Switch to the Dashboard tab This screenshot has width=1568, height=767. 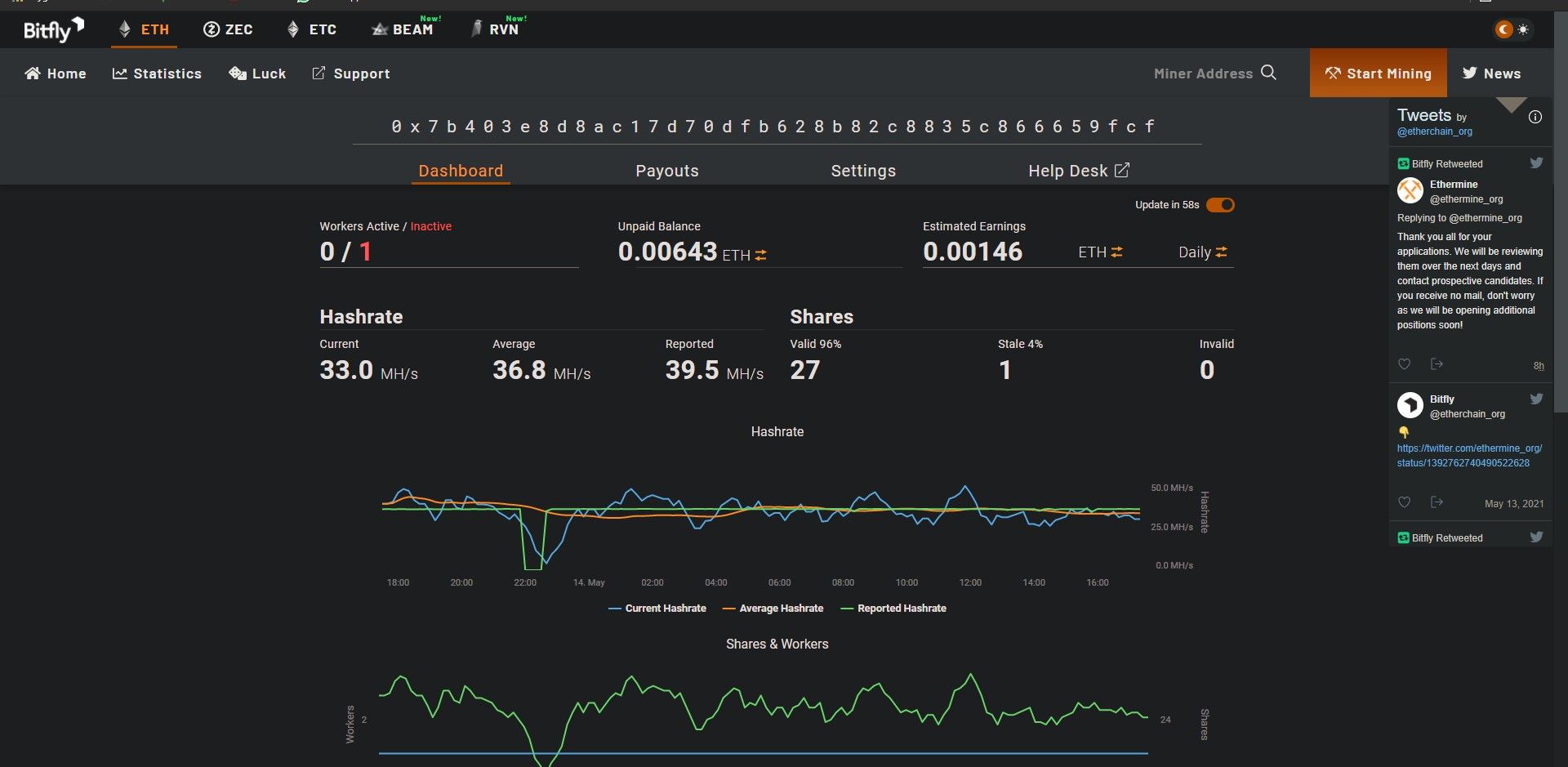(461, 171)
